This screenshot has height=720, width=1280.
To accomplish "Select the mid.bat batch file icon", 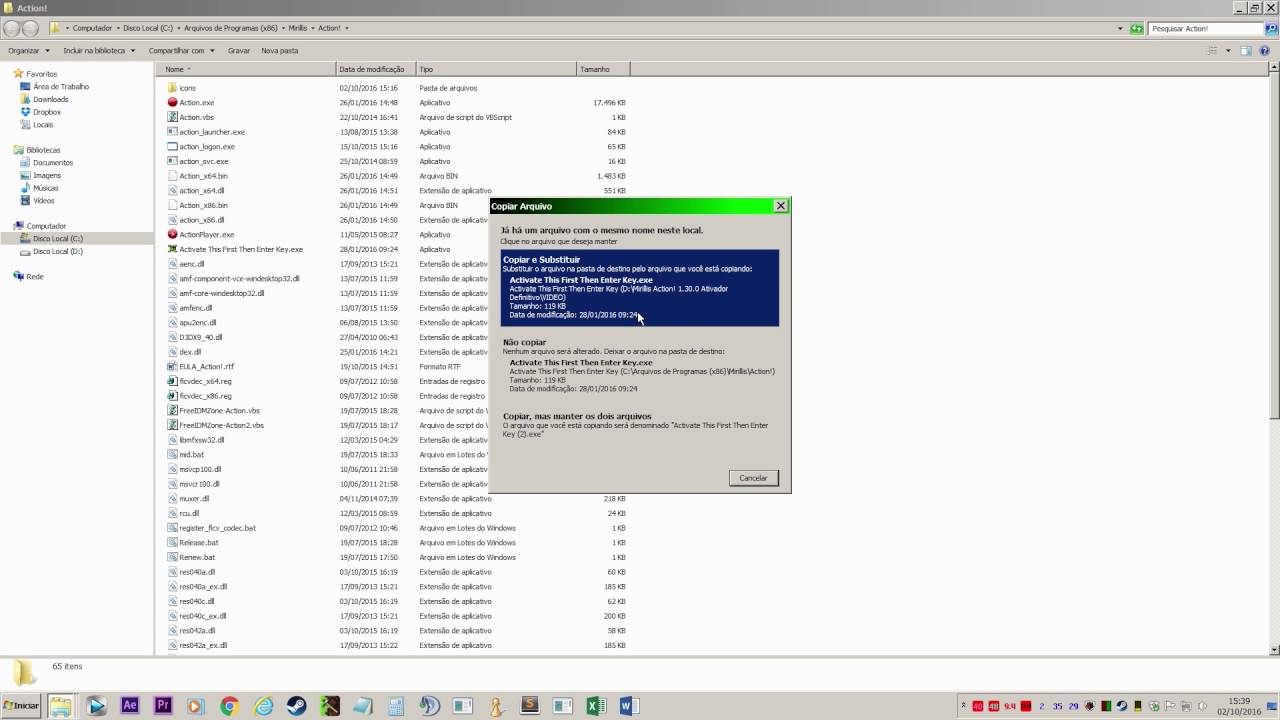I will [172, 454].
